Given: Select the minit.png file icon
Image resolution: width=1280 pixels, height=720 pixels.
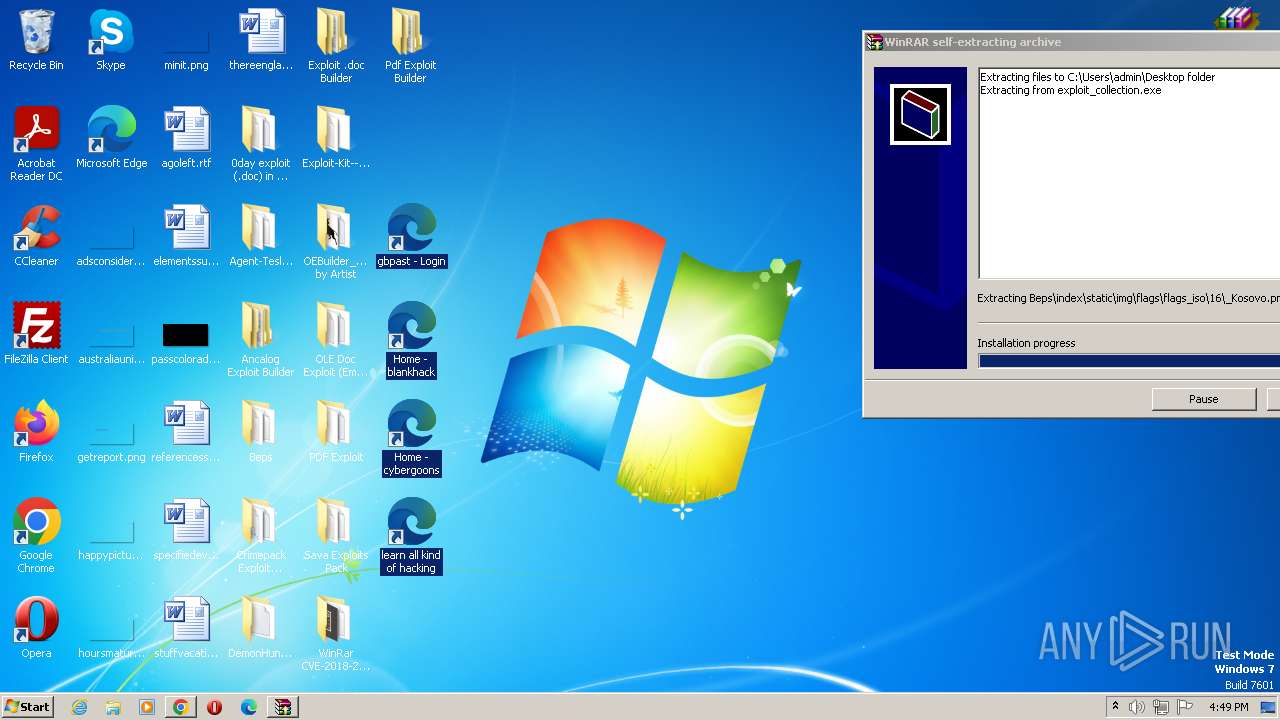Looking at the screenshot, I should pos(186,41).
